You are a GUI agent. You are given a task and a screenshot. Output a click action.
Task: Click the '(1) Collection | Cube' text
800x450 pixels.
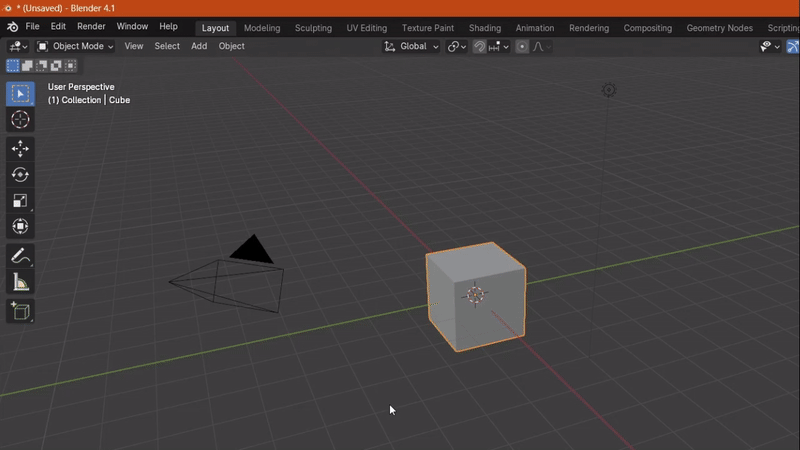(x=89, y=100)
